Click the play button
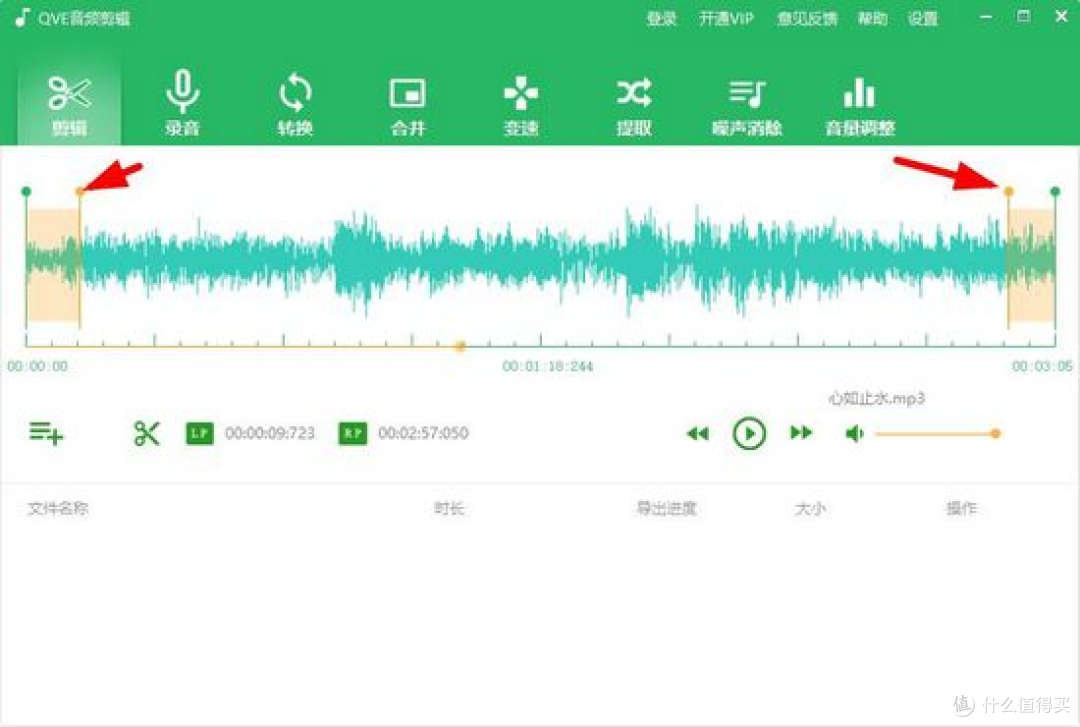The width and height of the screenshot is (1080, 727). 749,433
